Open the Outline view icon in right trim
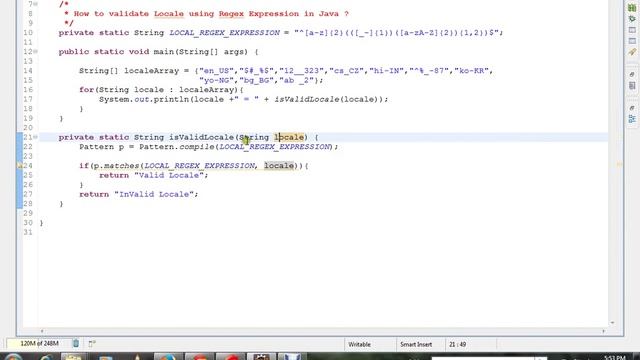This screenshot has width=640, height=360. coord(632,119)
